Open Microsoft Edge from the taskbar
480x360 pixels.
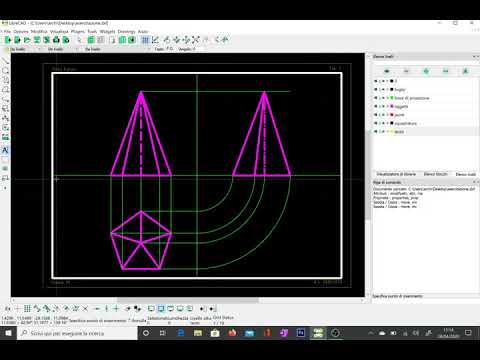(181, 333)
